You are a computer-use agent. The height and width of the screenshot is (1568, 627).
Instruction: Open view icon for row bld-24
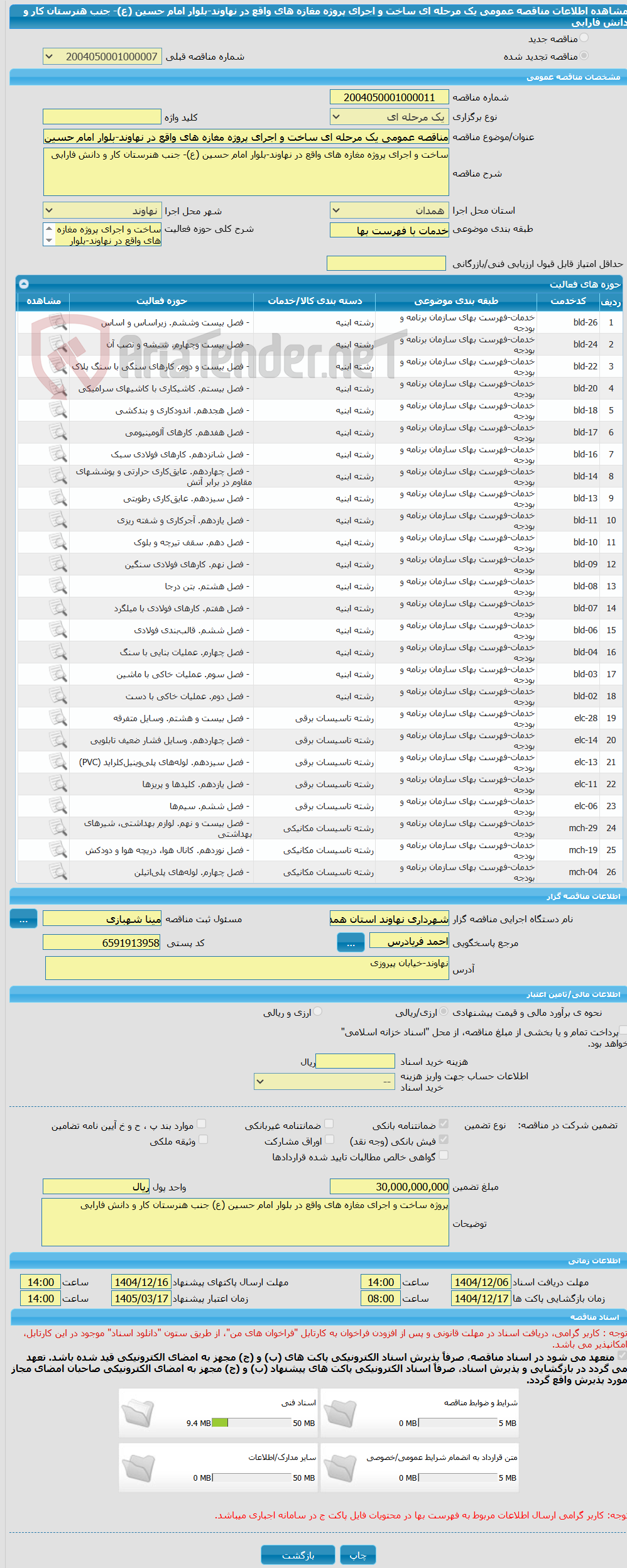point(58,344)
